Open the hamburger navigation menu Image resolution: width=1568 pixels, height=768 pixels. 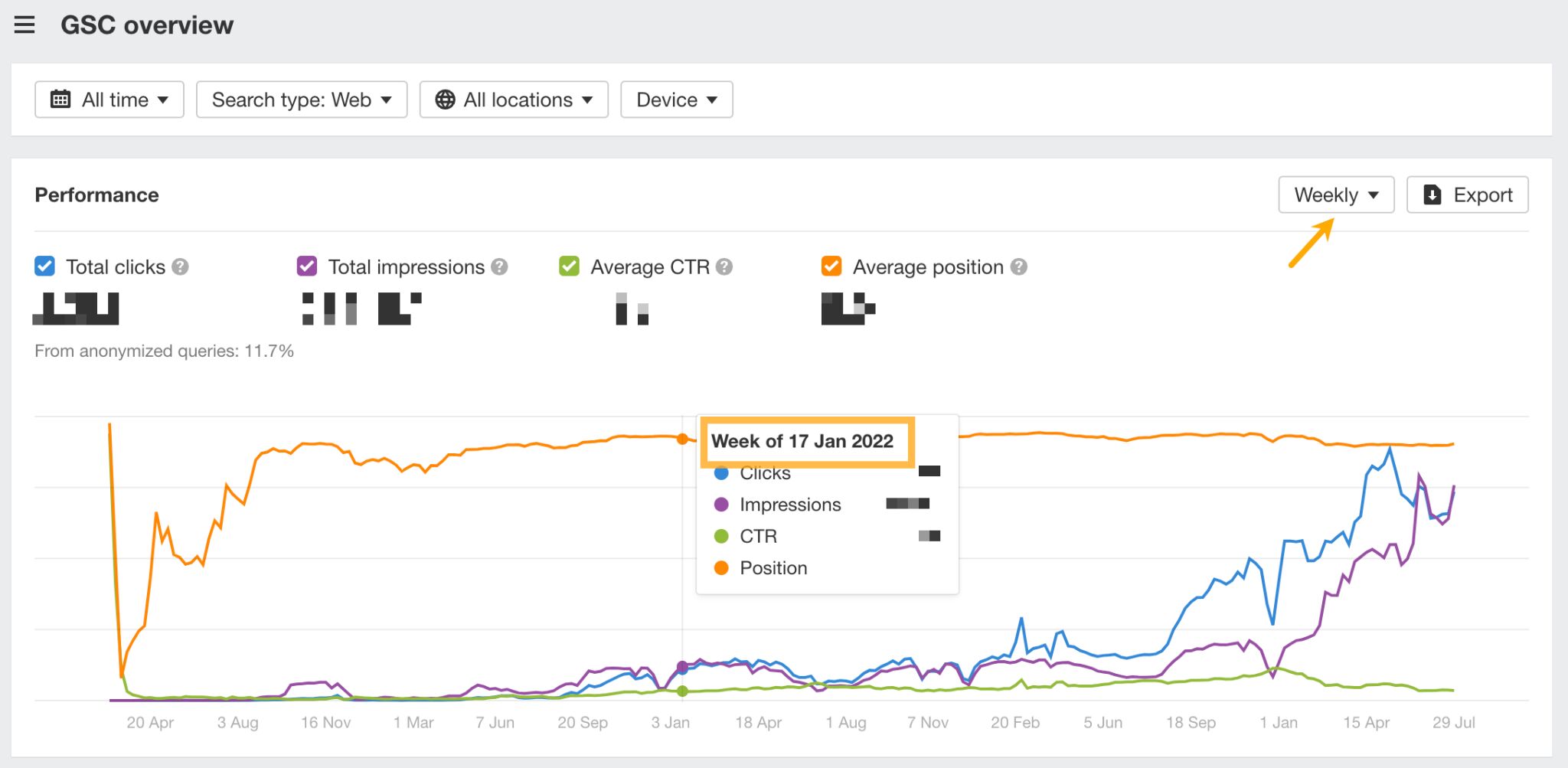tap(25, 25)
